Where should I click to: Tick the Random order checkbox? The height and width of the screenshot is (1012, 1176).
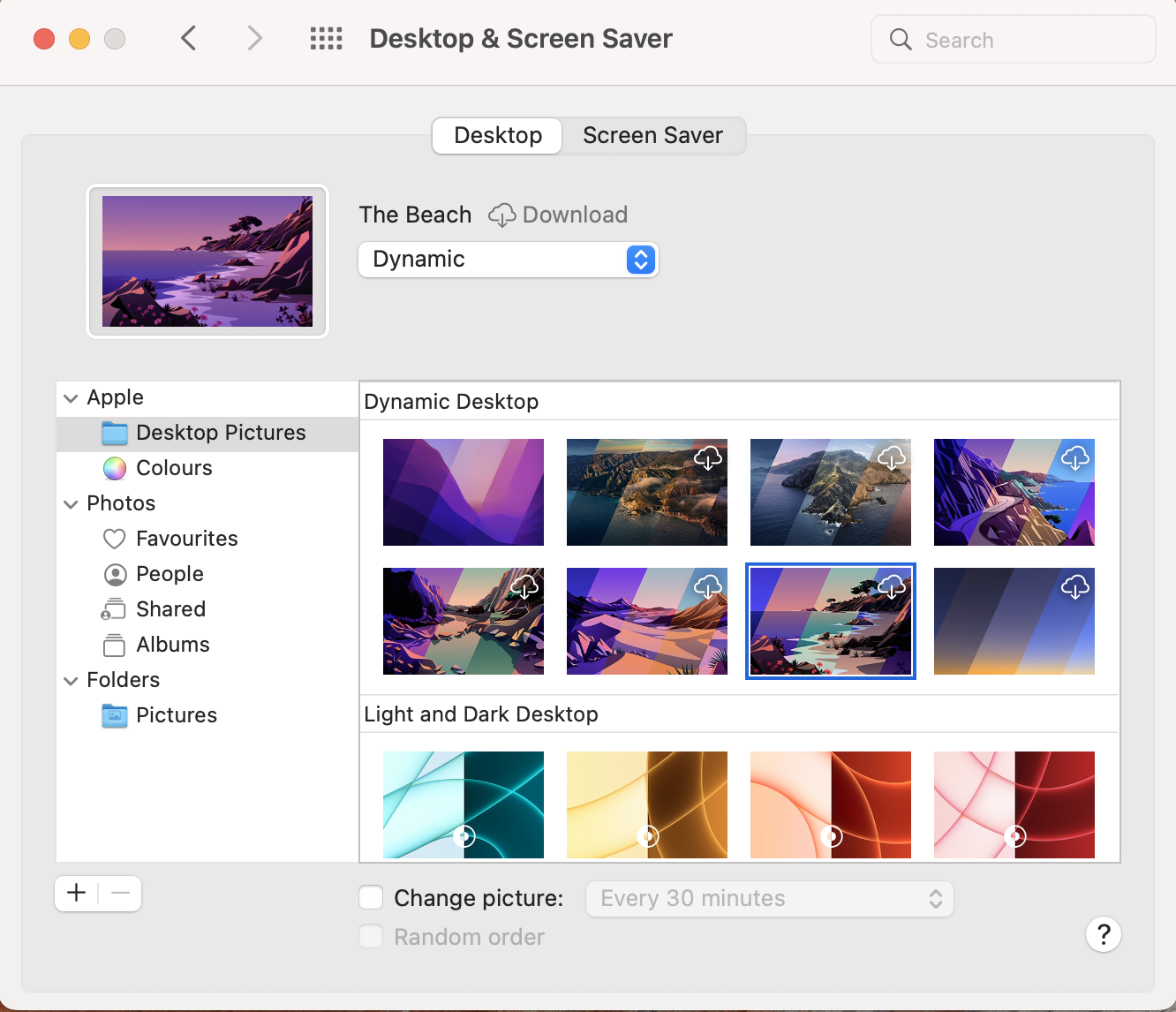371,937
